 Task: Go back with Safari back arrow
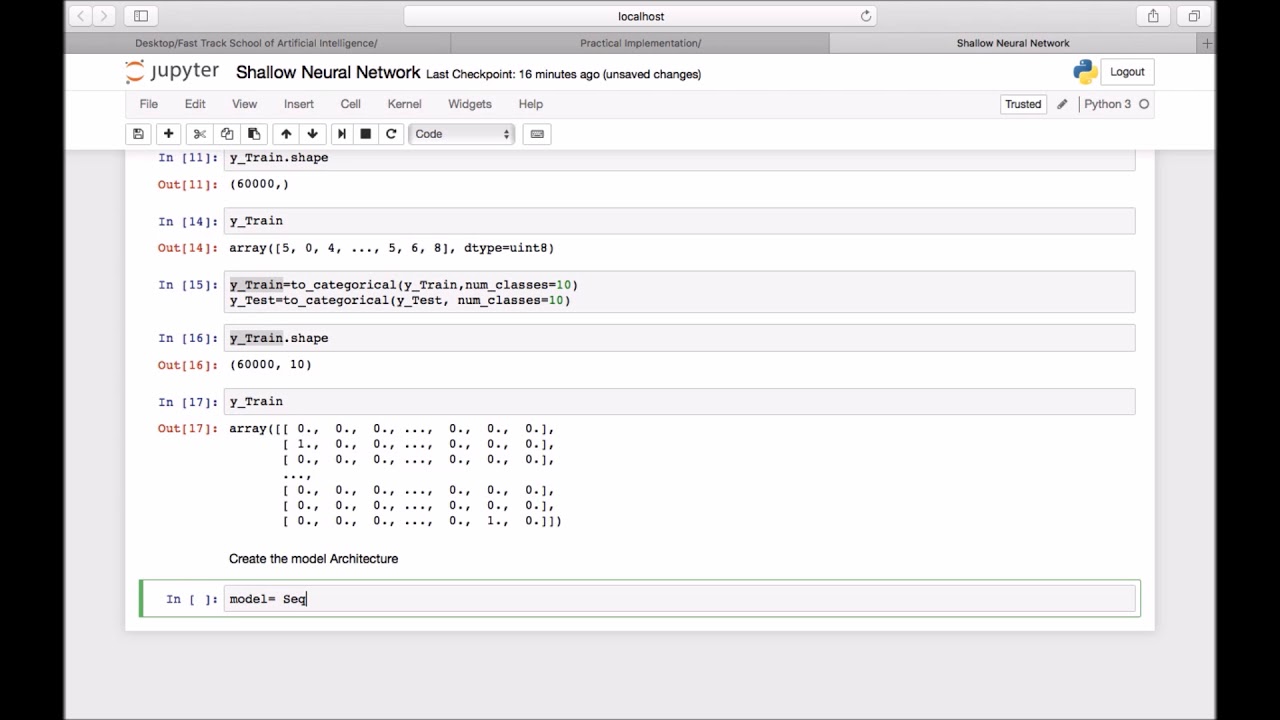81,16
